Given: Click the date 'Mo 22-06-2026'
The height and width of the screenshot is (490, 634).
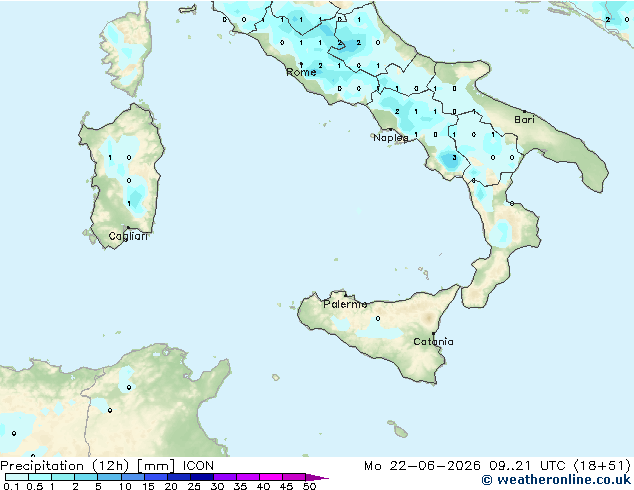Looking at the screenshot, I should click(x=423, y=466).
